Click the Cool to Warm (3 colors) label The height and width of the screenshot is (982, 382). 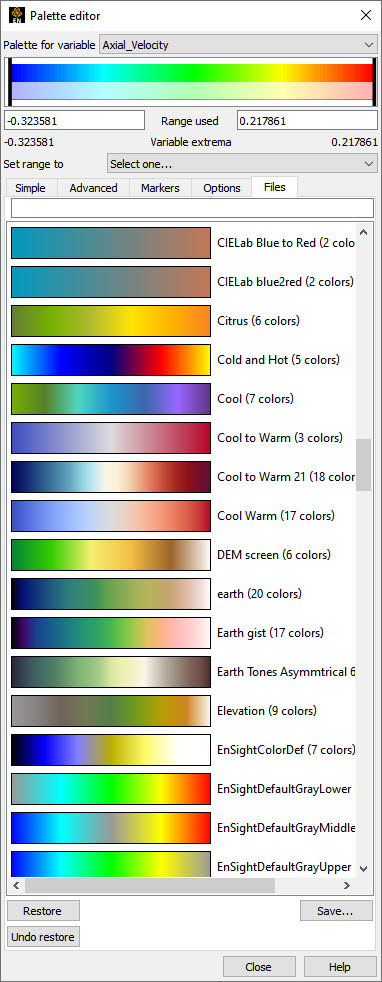[x=279, y=438]
